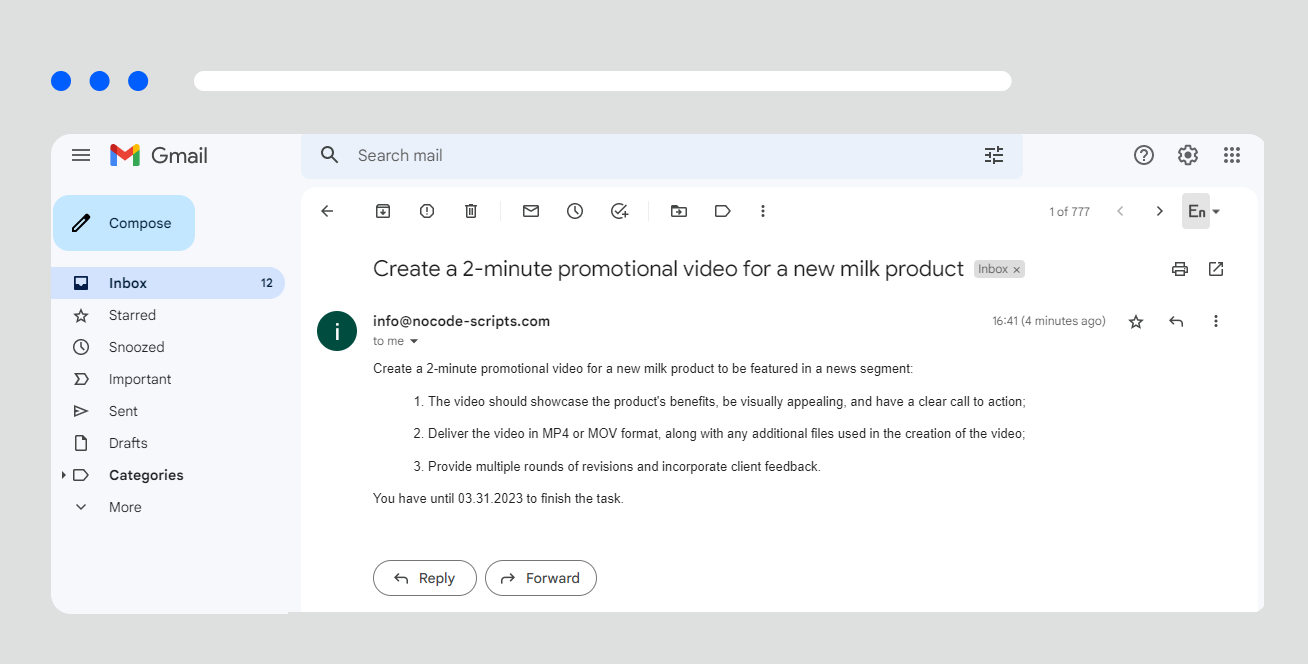The height and width of the screenshot is (664, 1308).
Task: Click the Move to folder icon
Action: (679, 211)
